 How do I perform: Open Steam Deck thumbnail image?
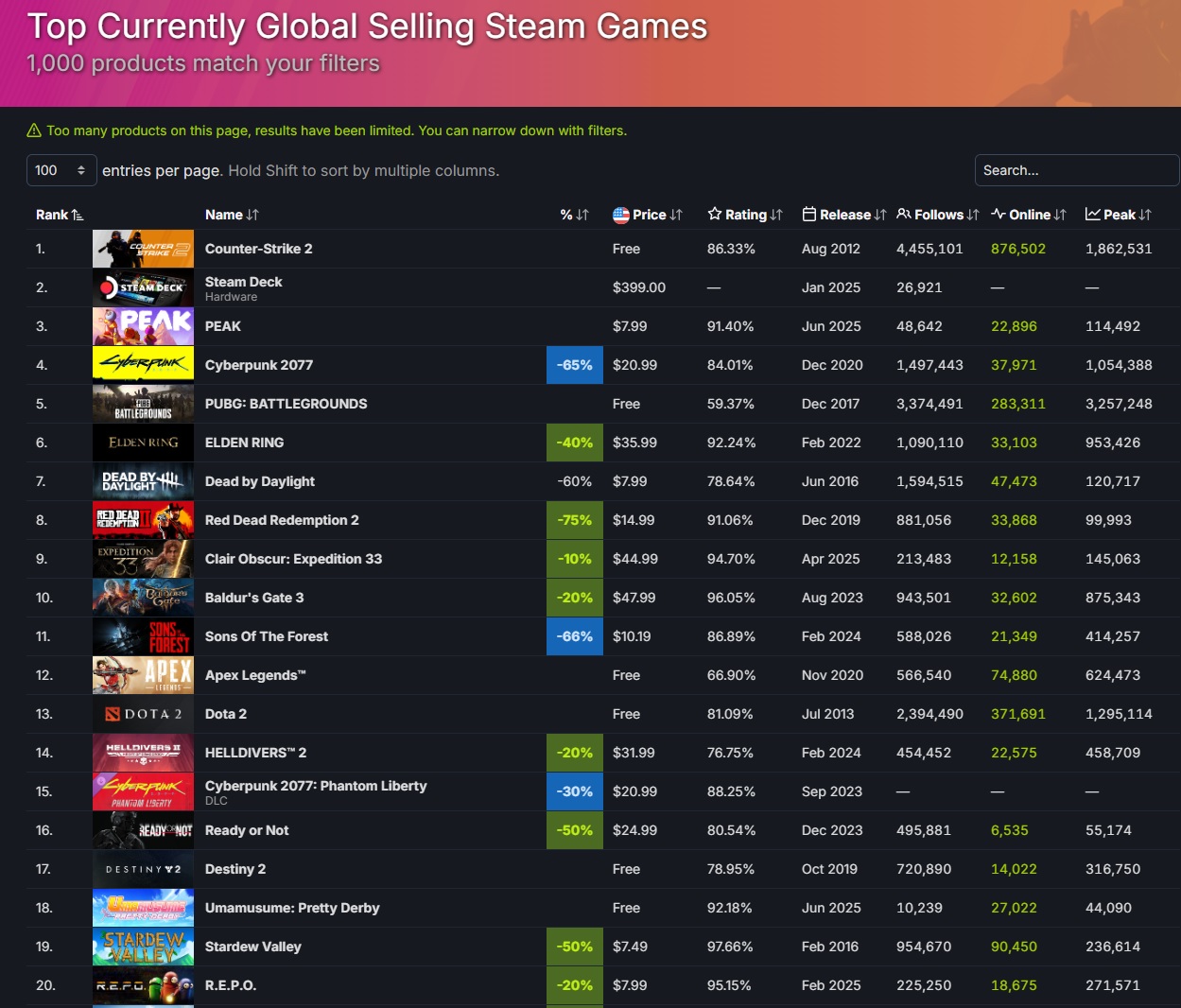pyautogui.click(x=143, y=287)
